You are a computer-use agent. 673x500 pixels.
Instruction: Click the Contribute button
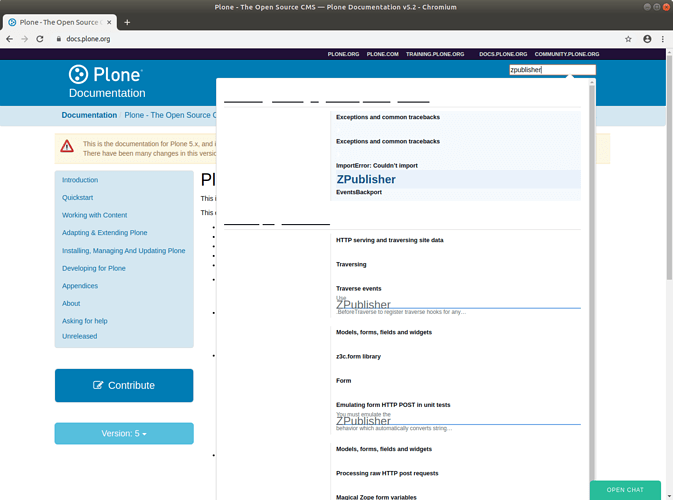coord(124,385)
